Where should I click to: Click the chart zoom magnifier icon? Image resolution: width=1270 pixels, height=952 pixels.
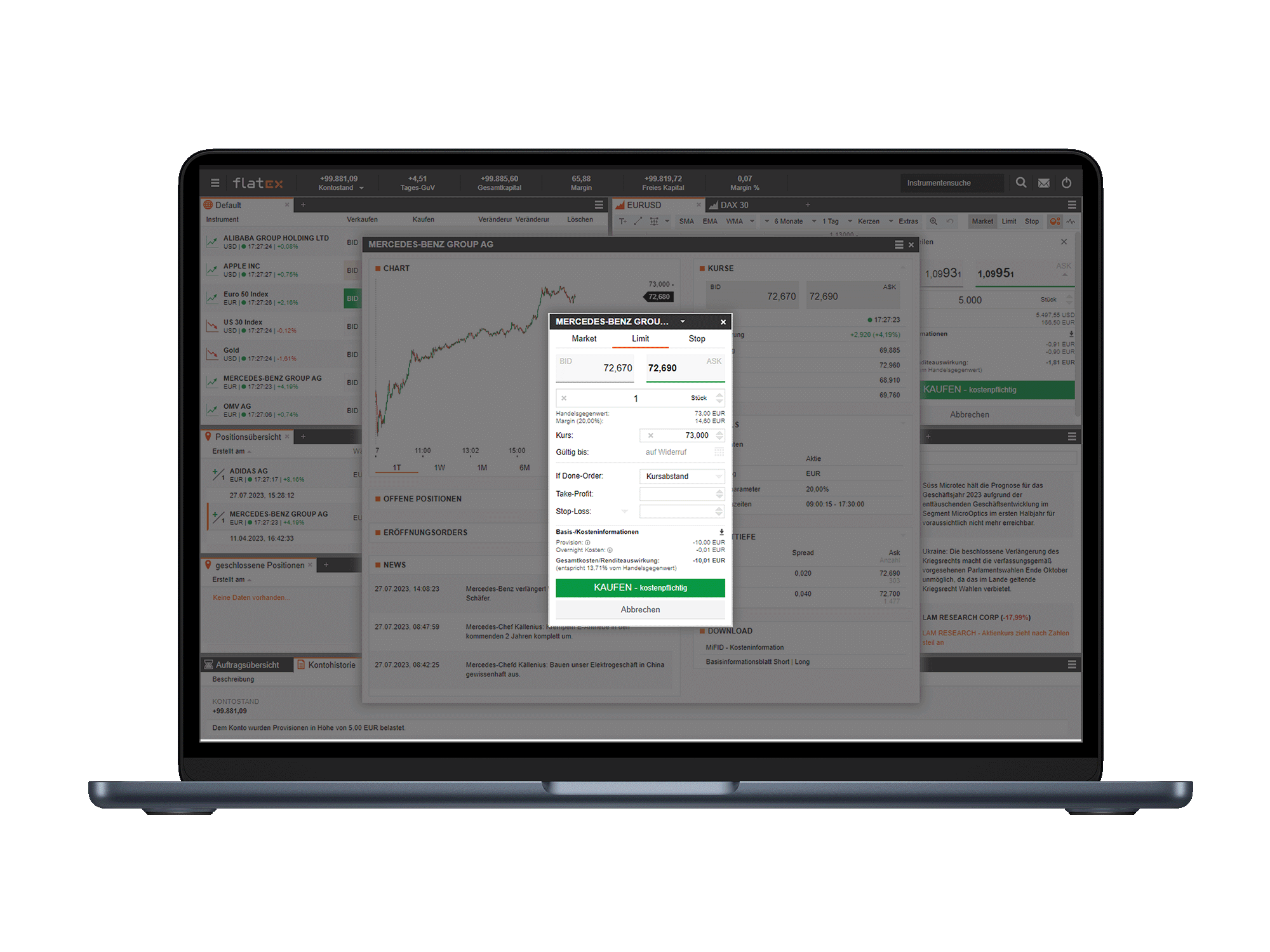(933, 221)
